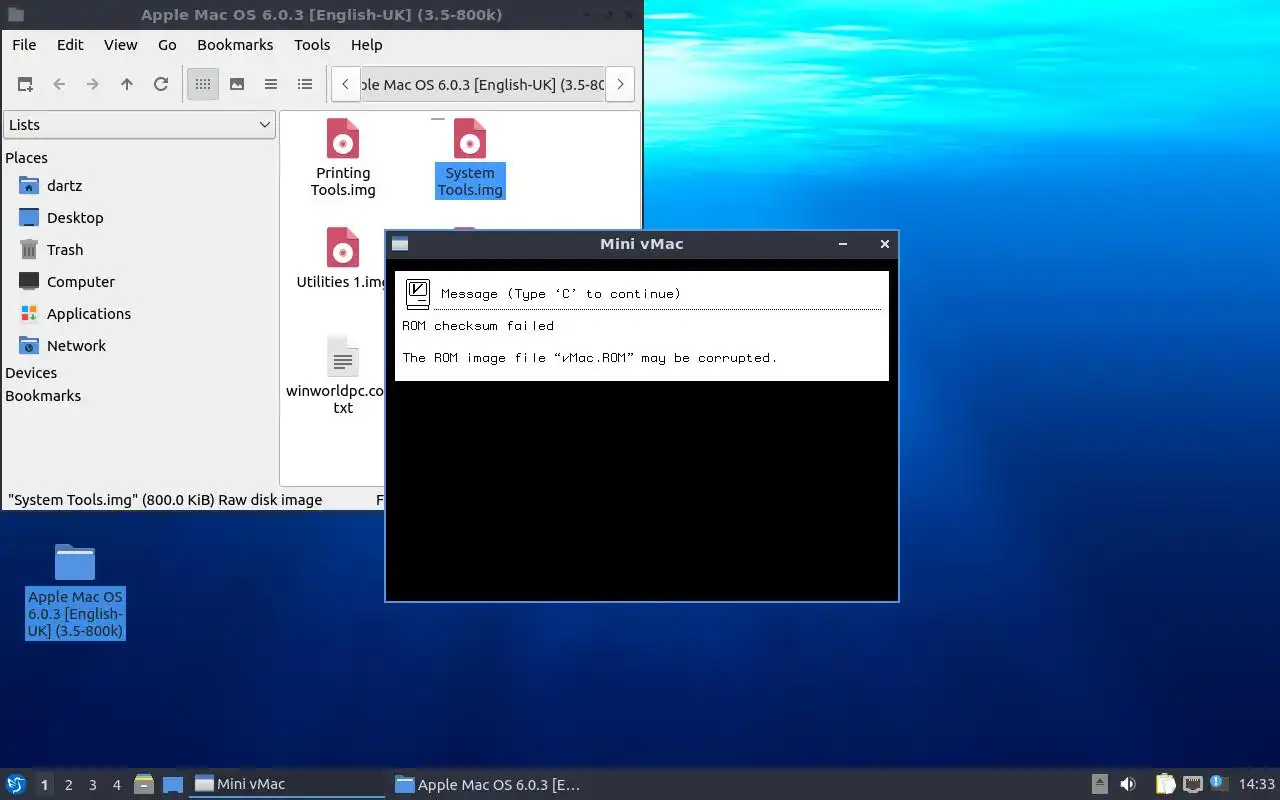Viewport: 1280px width, 800px height.
Task: Activate Apple Mac OS 6.0.3 taskbar entry
Action: [x=487, y=785]
